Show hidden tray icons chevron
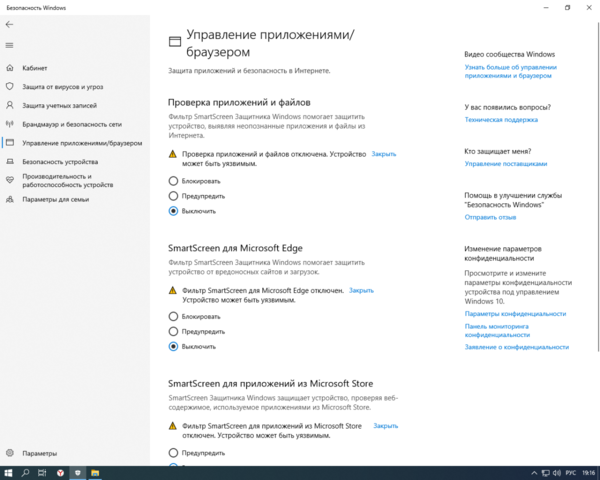The width and height of the screenshot is (600, 480). 534,473
